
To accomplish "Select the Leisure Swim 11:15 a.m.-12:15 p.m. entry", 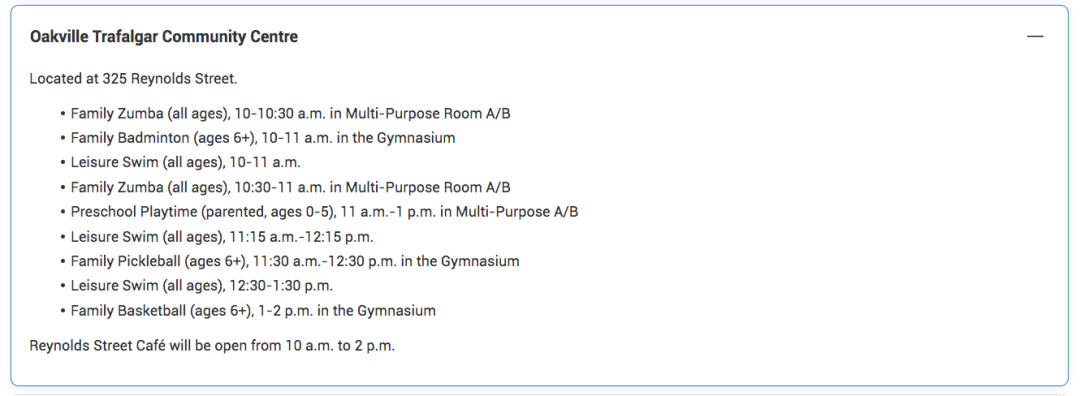I will pyautogui.click(x=222, y=237).
